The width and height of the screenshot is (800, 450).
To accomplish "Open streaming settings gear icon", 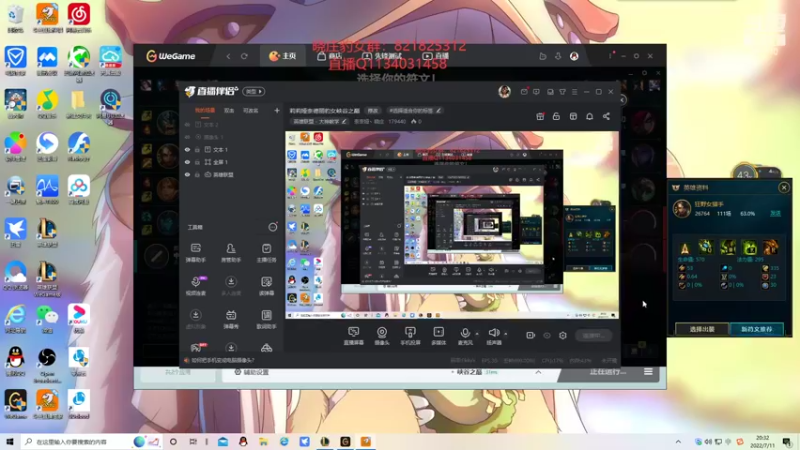I will 563,335.
